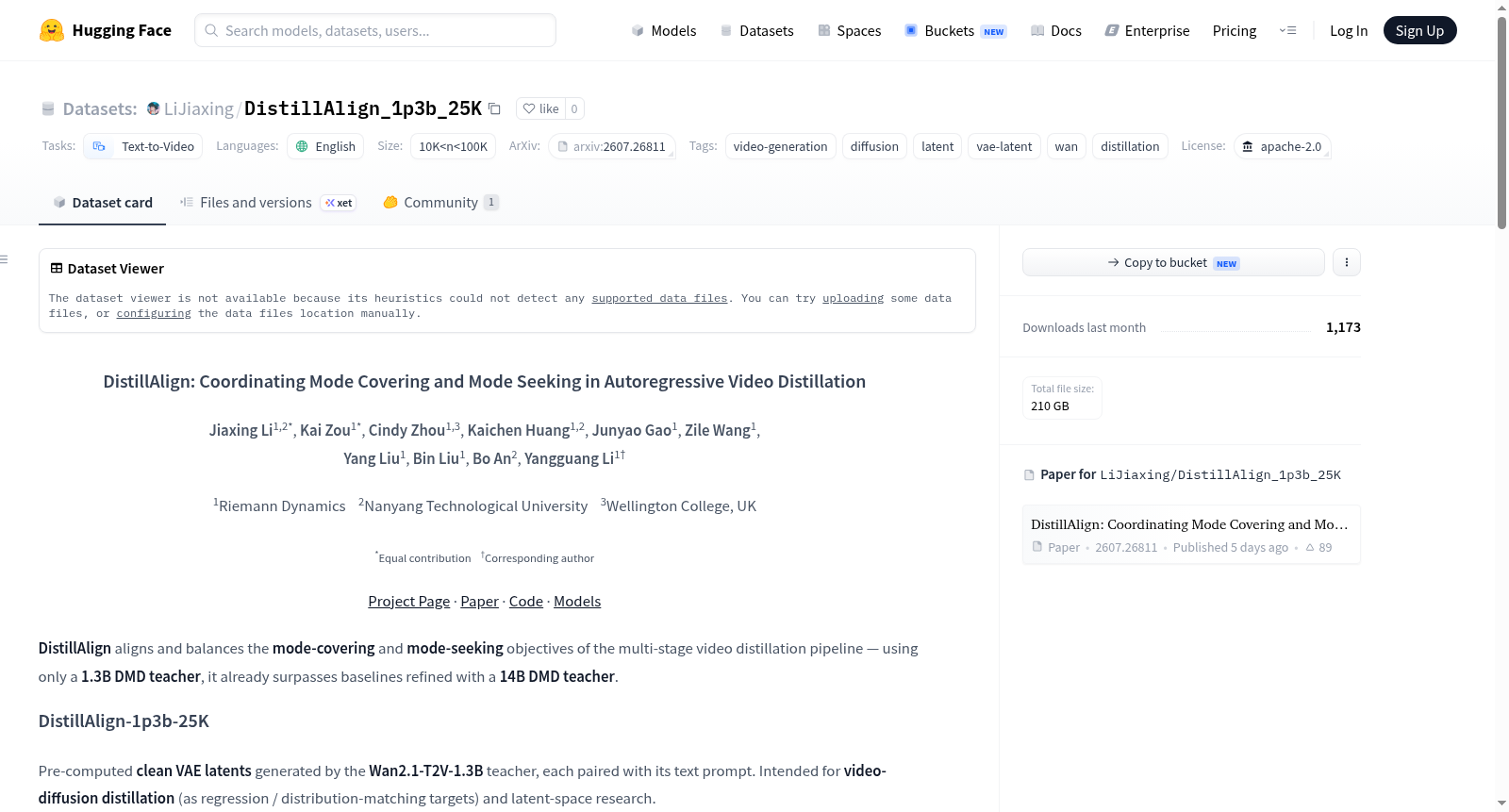Screen dimensions: 1509x812
Task: Click the 210 GB total file size
Action: tap(1050, 406)
